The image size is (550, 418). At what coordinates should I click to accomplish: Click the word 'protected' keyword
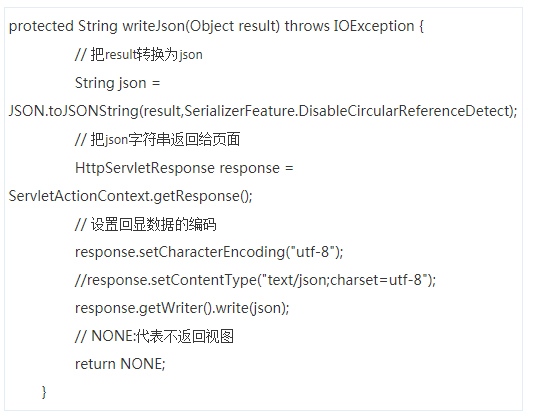[x=41, y=26]
